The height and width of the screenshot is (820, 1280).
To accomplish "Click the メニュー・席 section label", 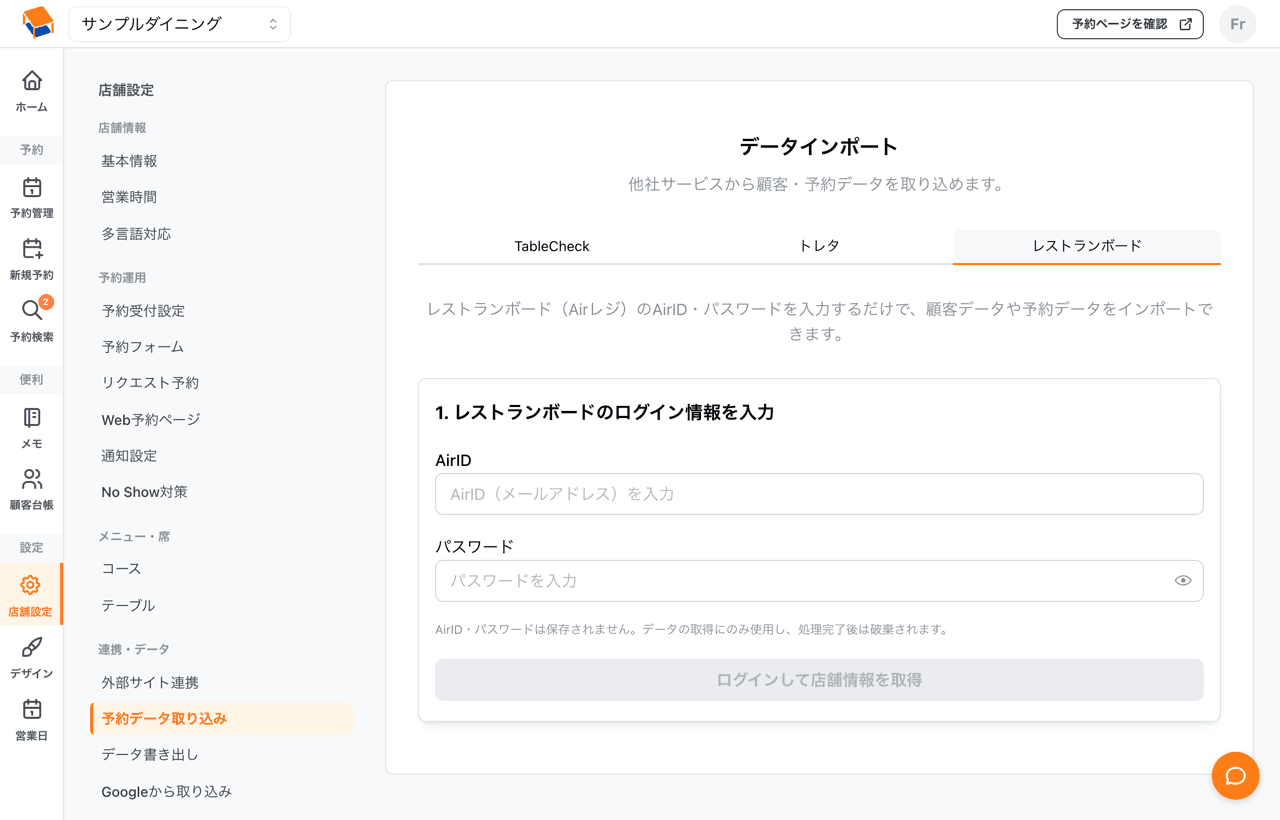I will (134, 537).
